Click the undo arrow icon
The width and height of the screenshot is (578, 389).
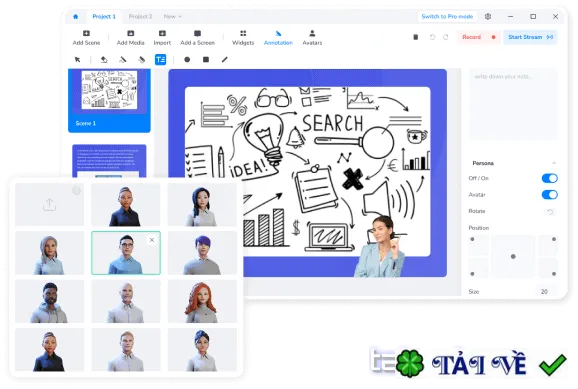point(432,37)
